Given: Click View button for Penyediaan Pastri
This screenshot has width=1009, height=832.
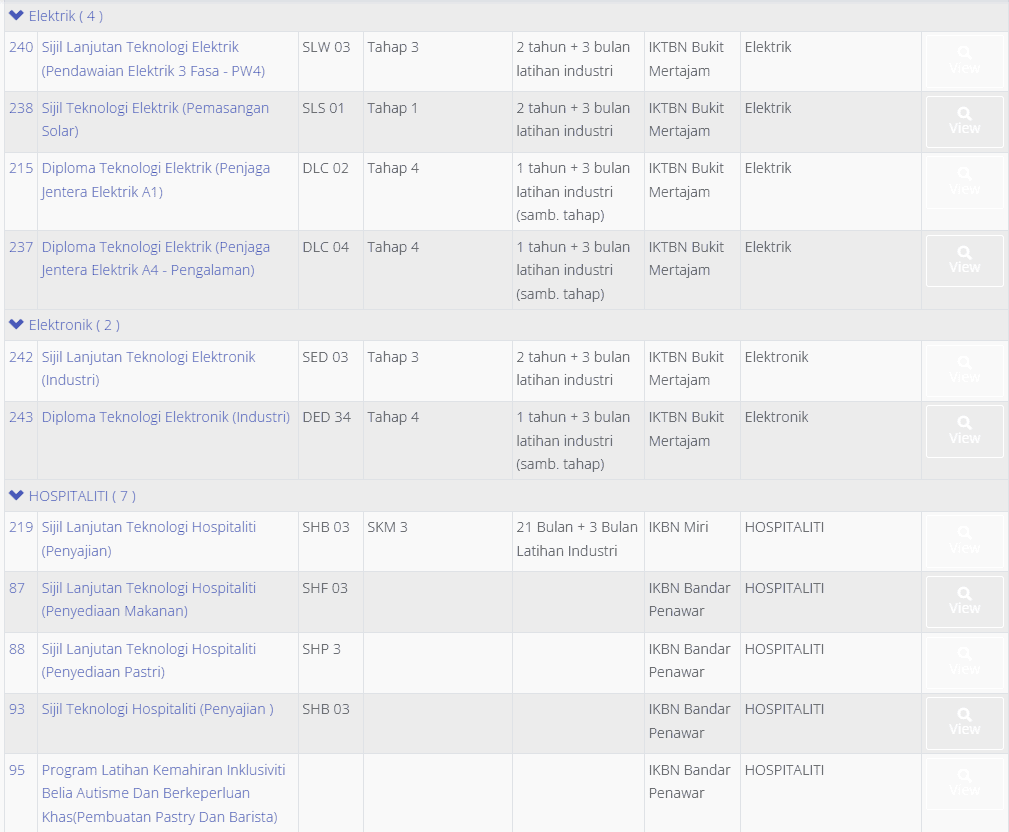Looking at the screenshot, I should tap(964, 662).
